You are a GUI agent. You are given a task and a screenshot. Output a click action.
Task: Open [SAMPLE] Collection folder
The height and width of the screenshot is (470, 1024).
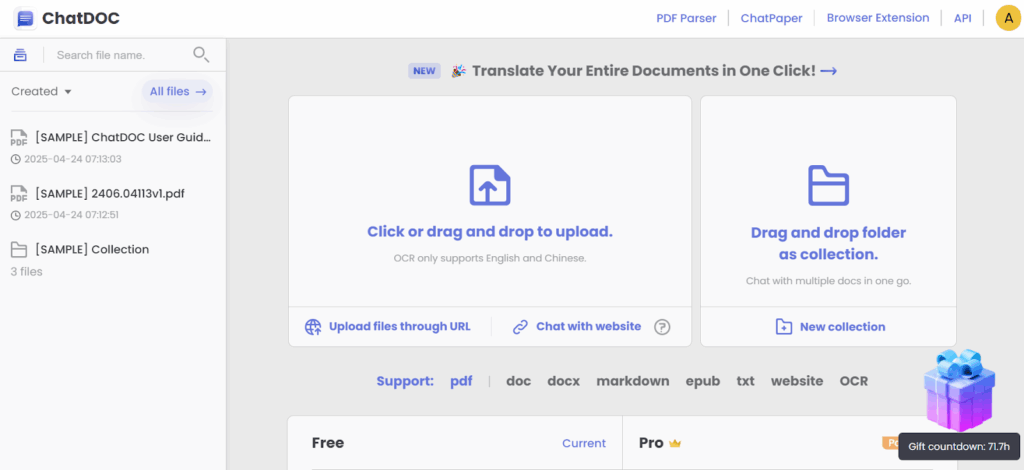92,249
